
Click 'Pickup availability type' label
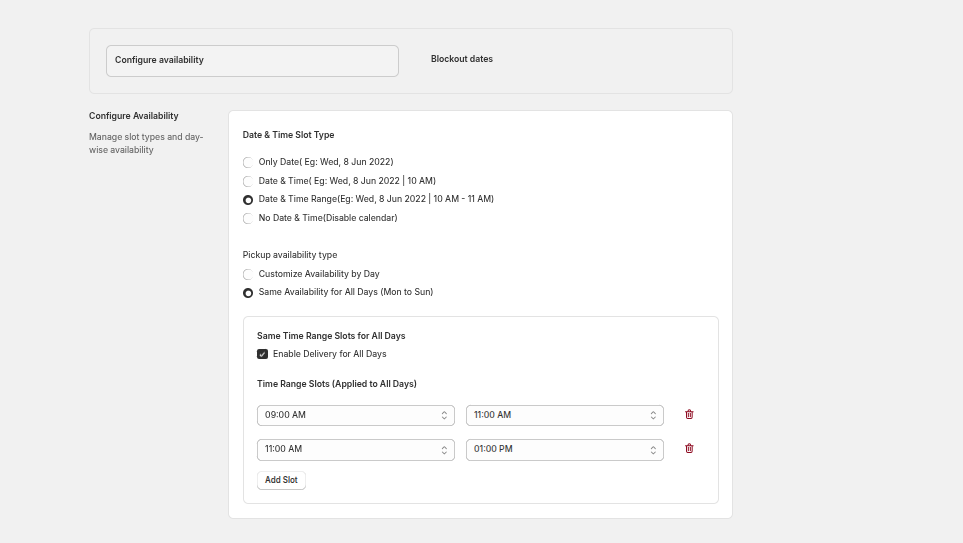[x=290, y=254]
